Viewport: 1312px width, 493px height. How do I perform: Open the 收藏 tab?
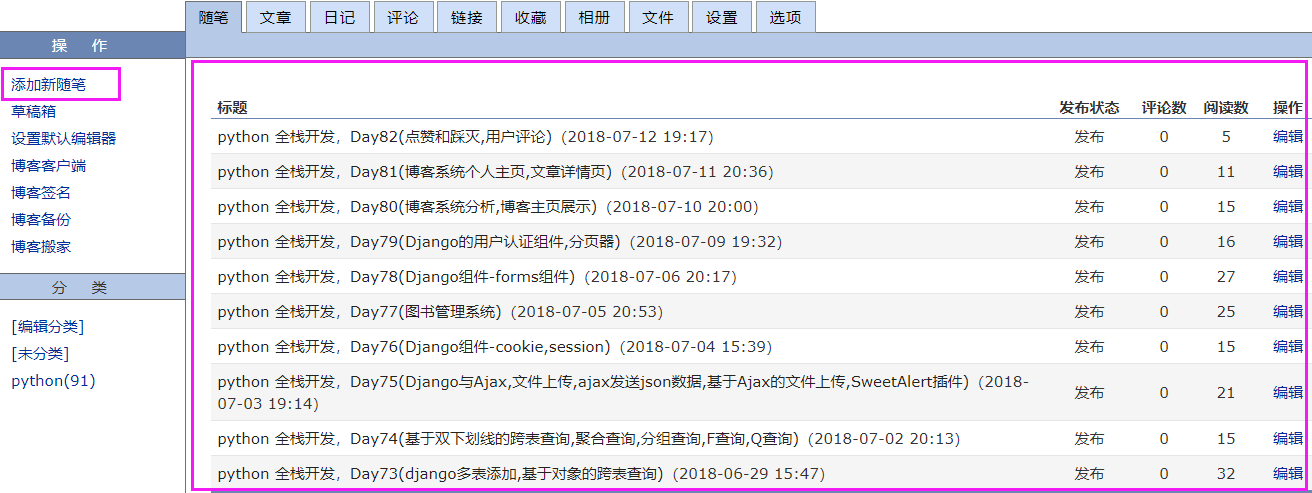530,17
